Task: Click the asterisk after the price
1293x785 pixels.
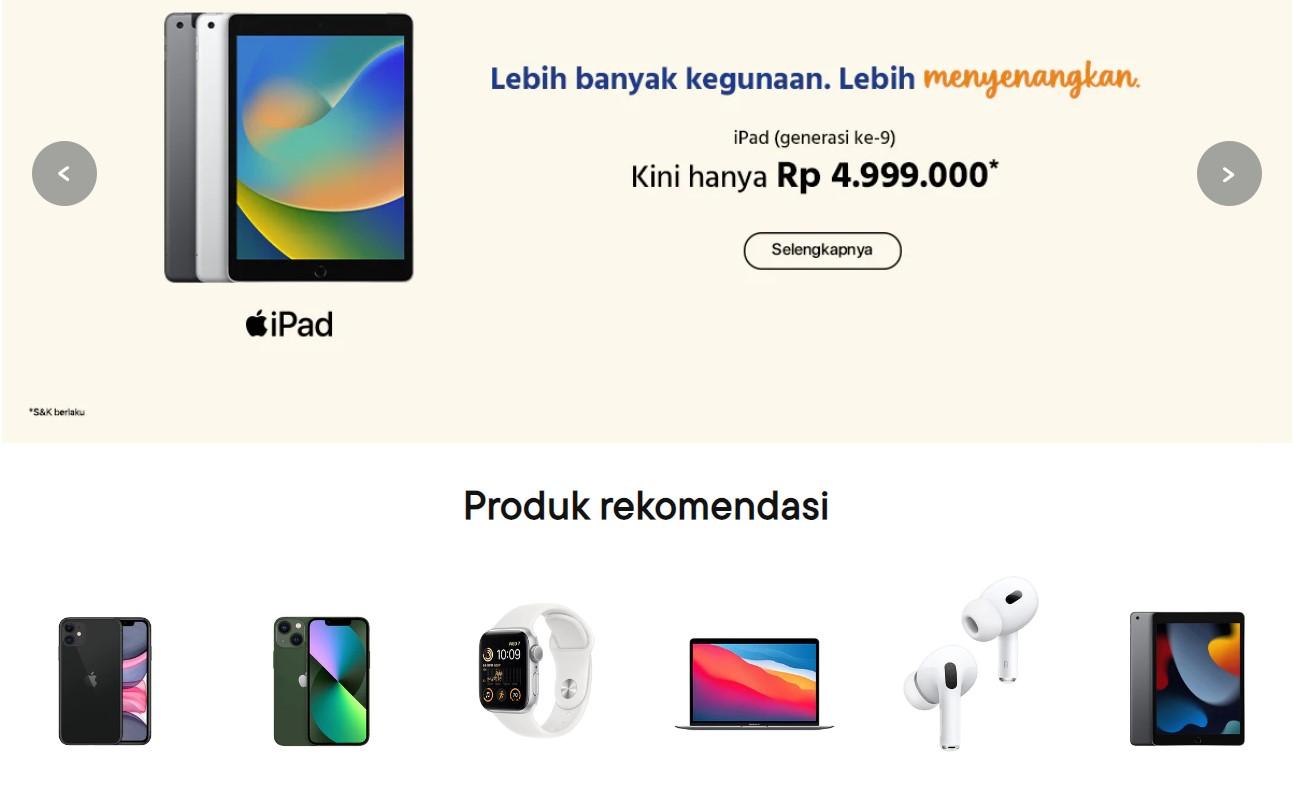Action: (994, 167)
